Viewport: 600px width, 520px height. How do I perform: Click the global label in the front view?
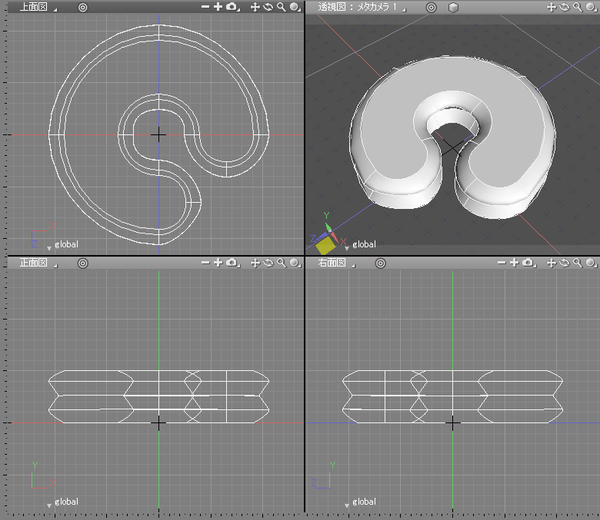click(66, 501)
